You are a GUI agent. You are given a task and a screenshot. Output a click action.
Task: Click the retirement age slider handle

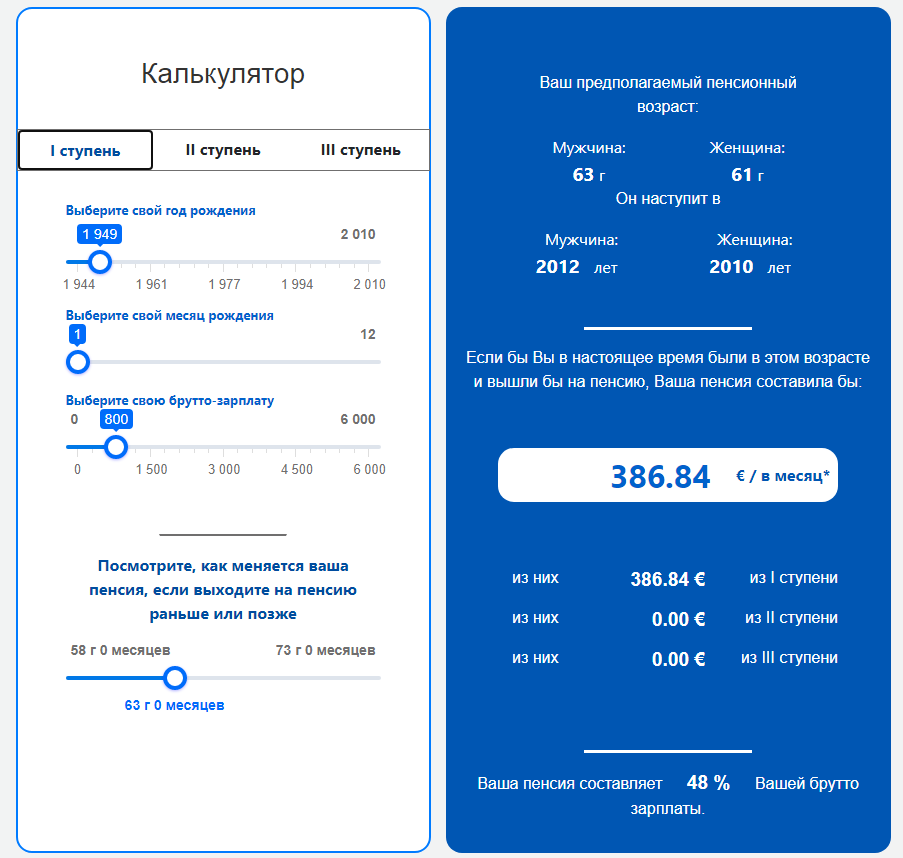(x=175, y=678)
